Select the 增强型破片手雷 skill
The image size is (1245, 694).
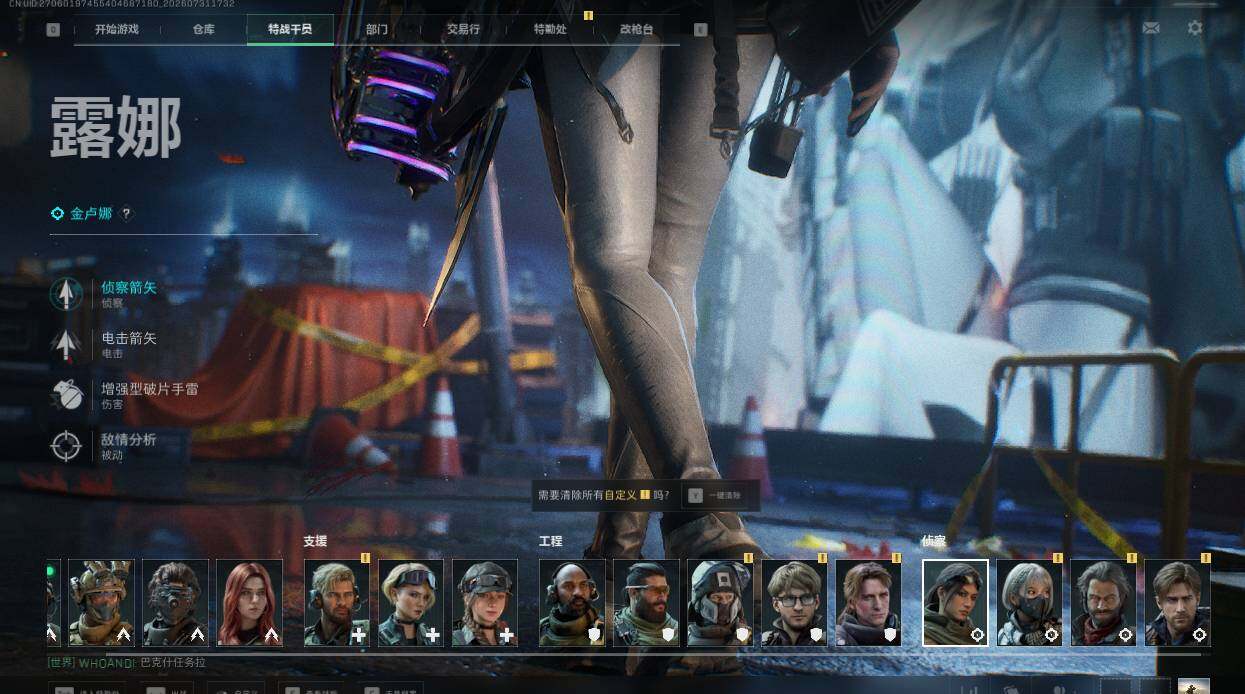point(124,394)
